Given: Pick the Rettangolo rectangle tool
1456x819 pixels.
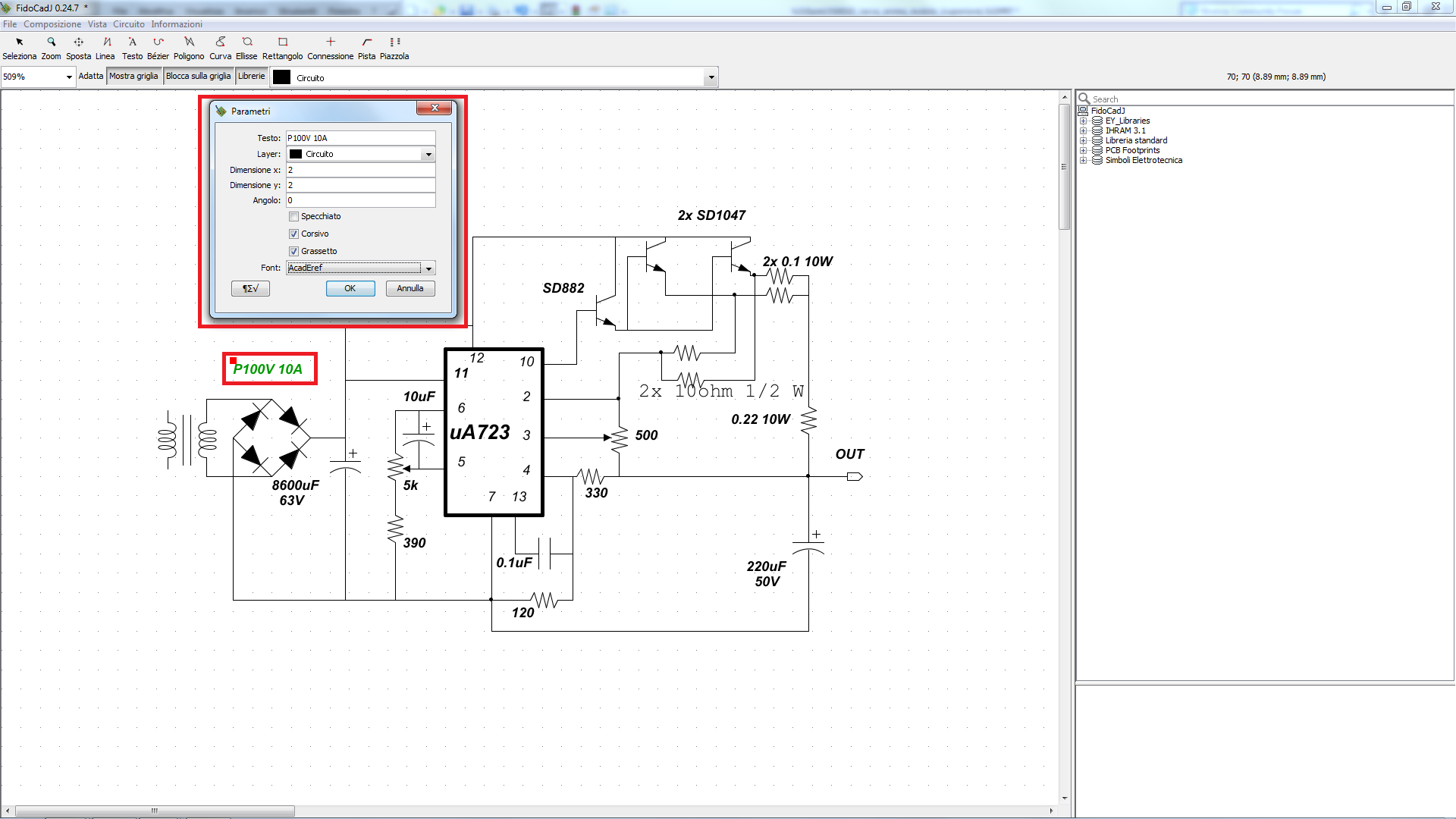Looking at the screenshot, I should (282, 47).
